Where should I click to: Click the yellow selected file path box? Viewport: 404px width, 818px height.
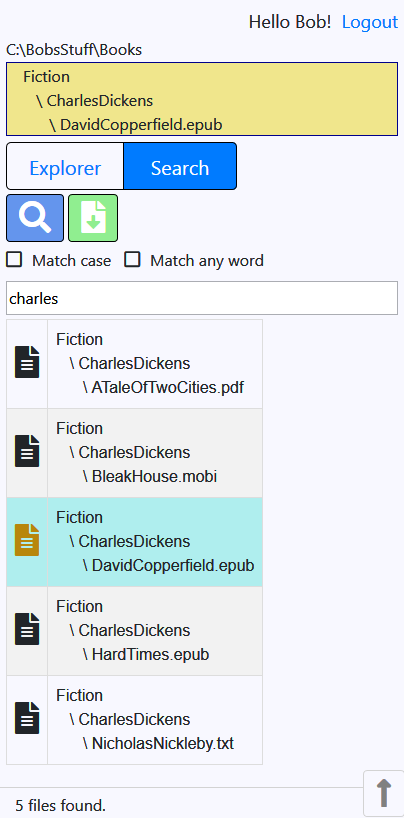202,99
